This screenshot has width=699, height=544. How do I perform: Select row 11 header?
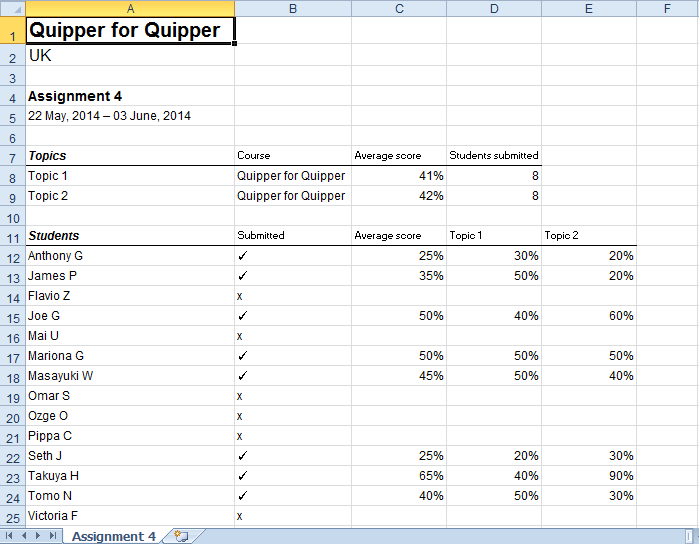click(x=12, y=235)
